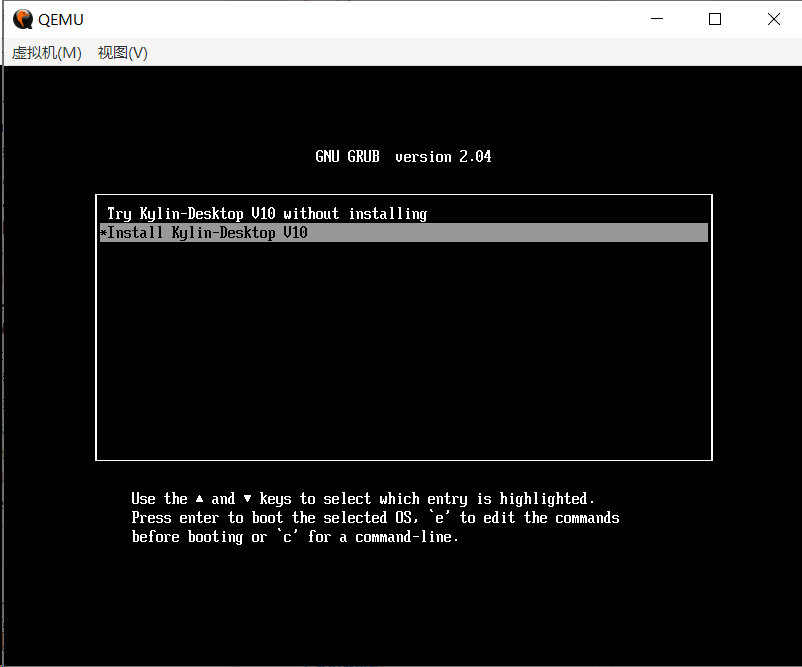Click the asterisk marker beside the Install entry
The height and width of the screenshot is (667, 802).
click(x=103, y=234)
